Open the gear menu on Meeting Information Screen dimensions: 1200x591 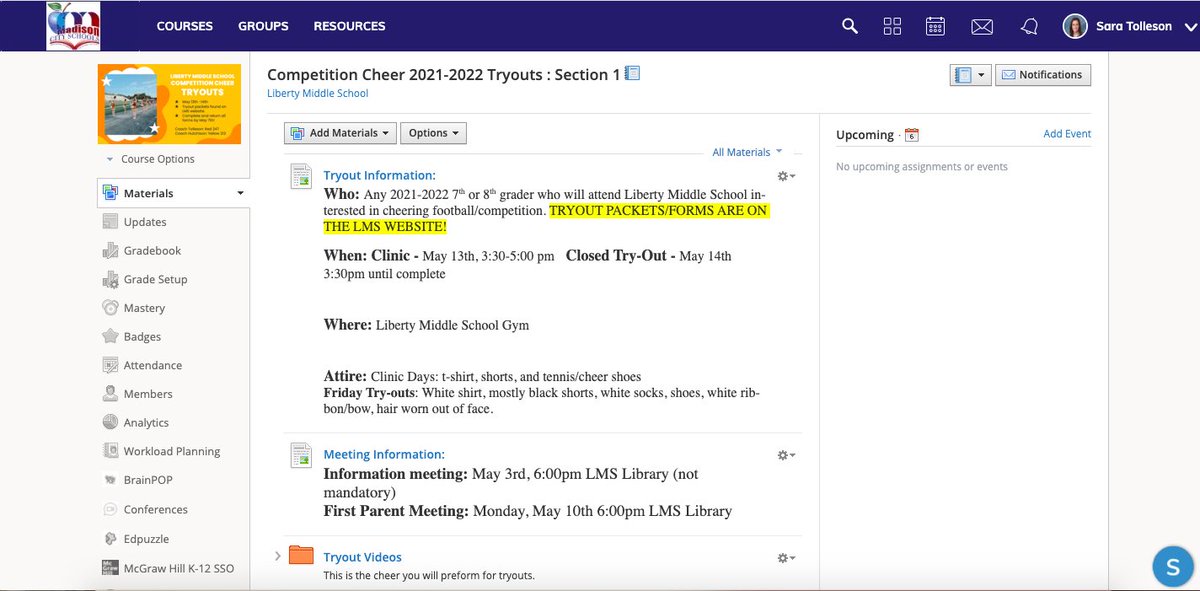pyautogui.click(x=784, y=454)
